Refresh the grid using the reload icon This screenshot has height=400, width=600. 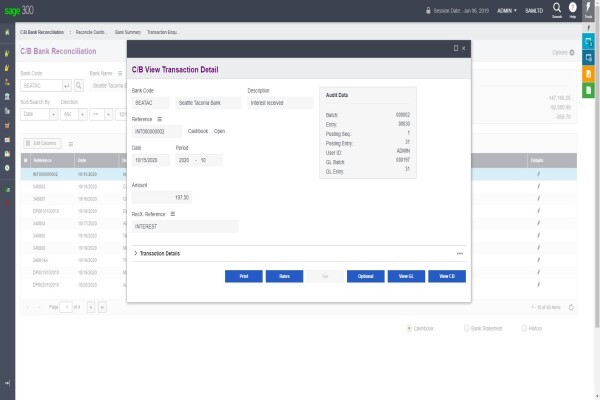(x=571, y=307)
